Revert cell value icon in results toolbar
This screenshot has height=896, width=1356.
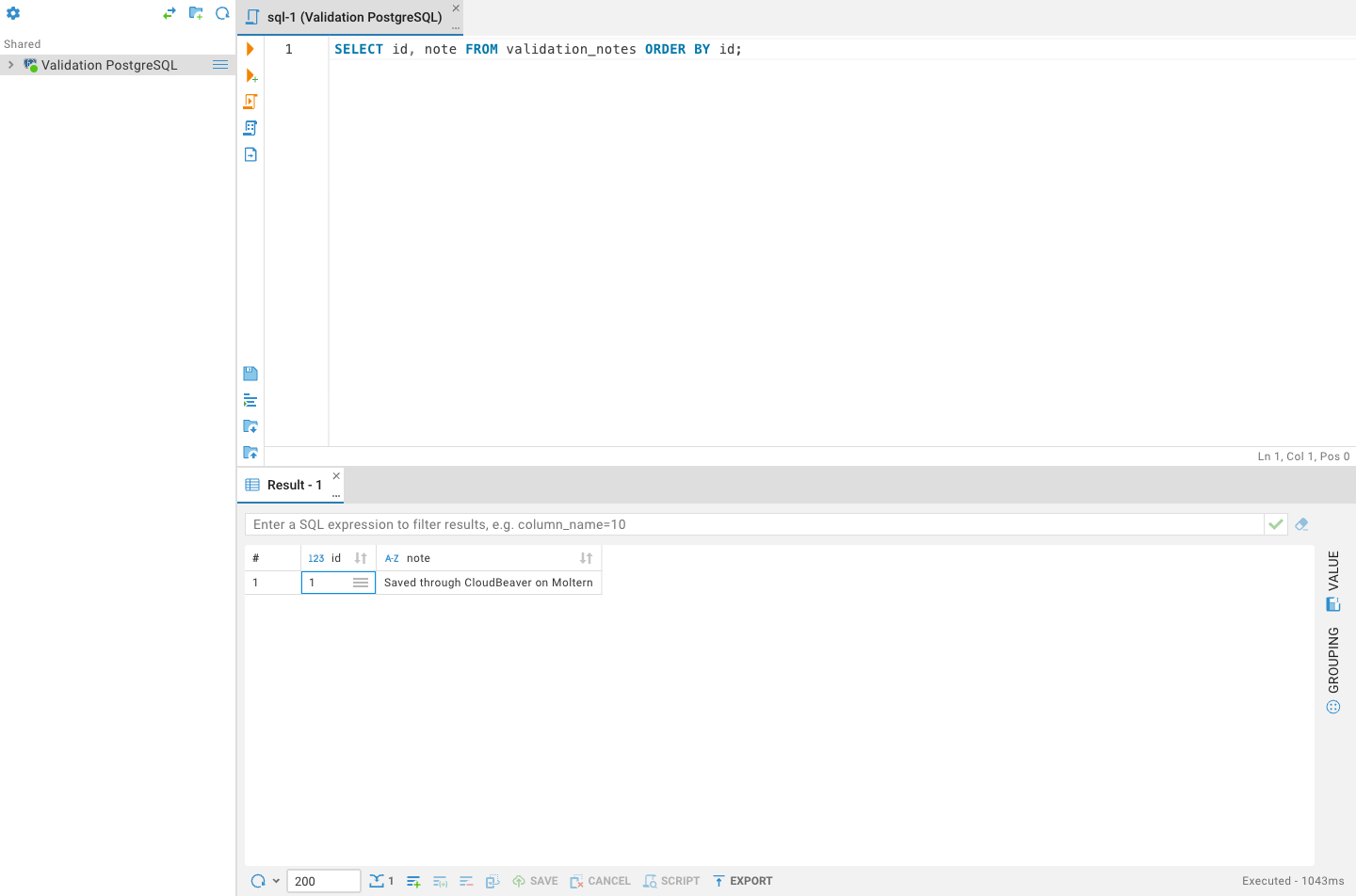(x=492, y=881)
